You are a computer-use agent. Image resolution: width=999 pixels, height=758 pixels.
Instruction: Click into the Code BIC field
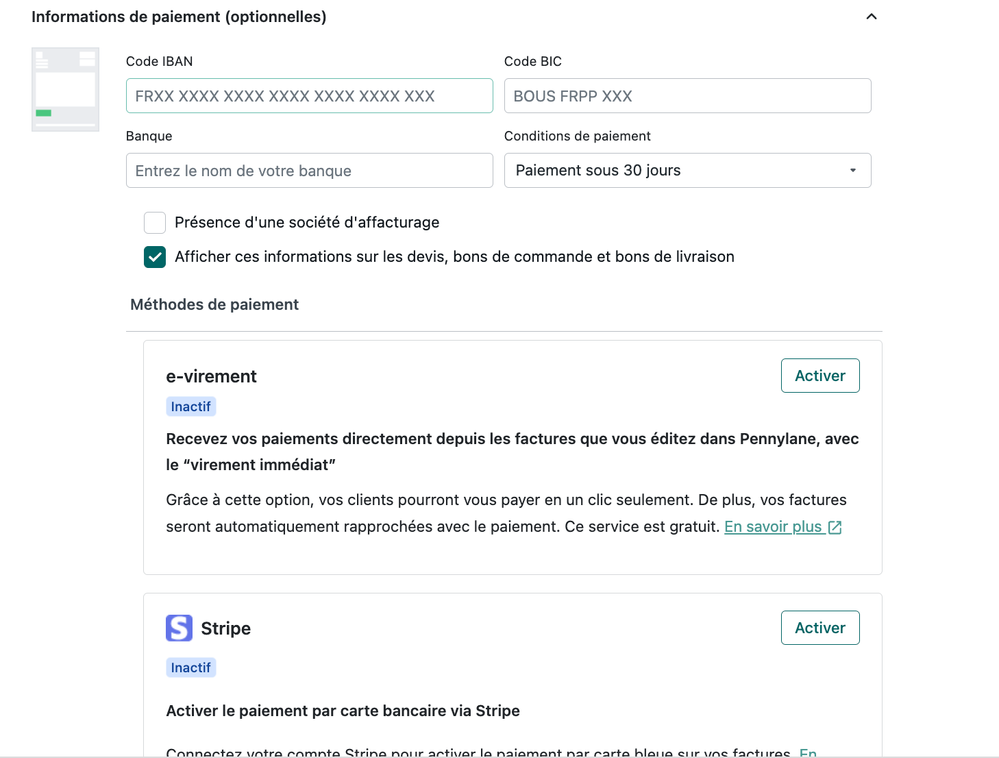point(686,96)
